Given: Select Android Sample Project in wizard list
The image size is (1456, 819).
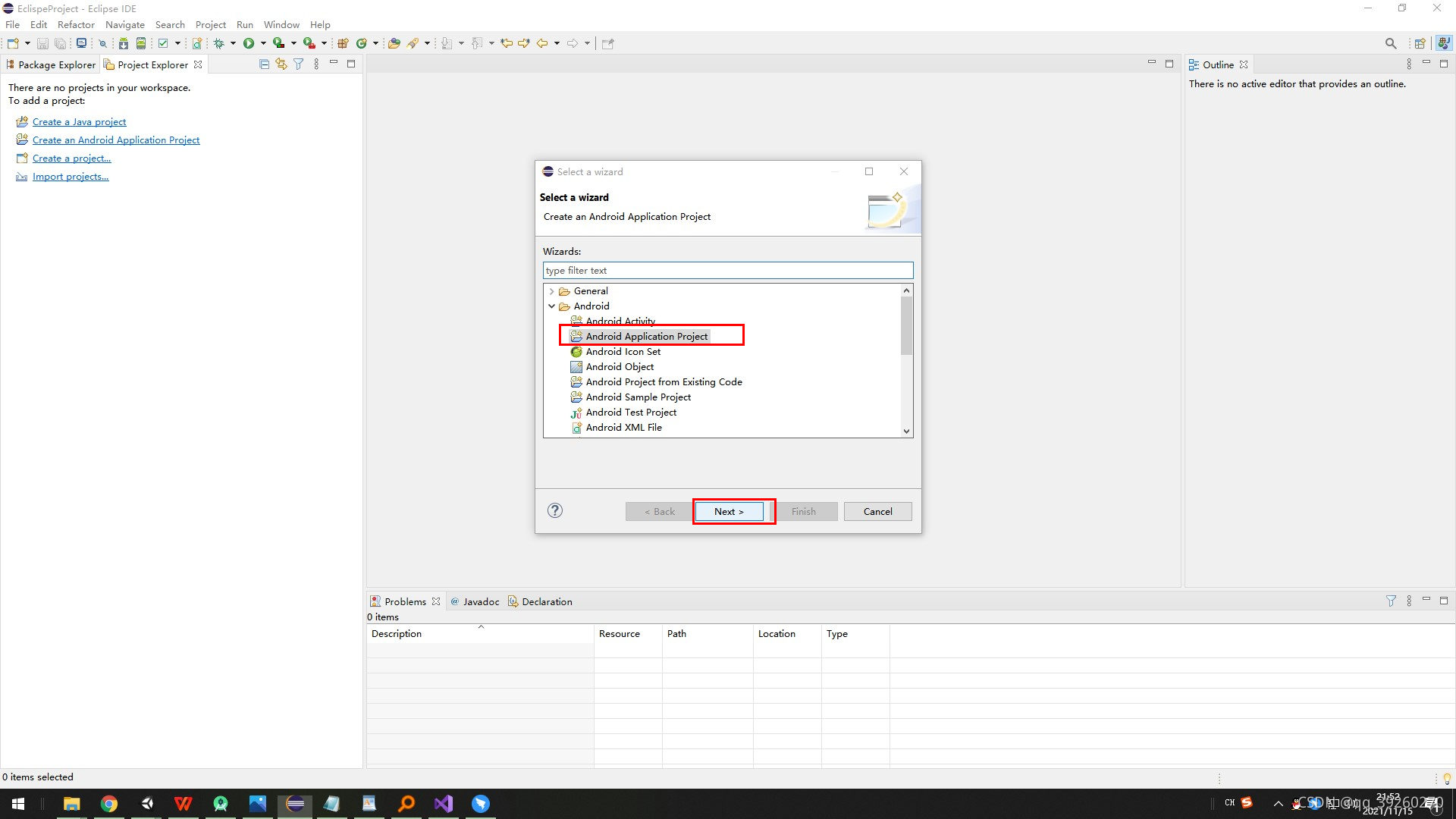Looking at the screenshot, I should (638, 397).
